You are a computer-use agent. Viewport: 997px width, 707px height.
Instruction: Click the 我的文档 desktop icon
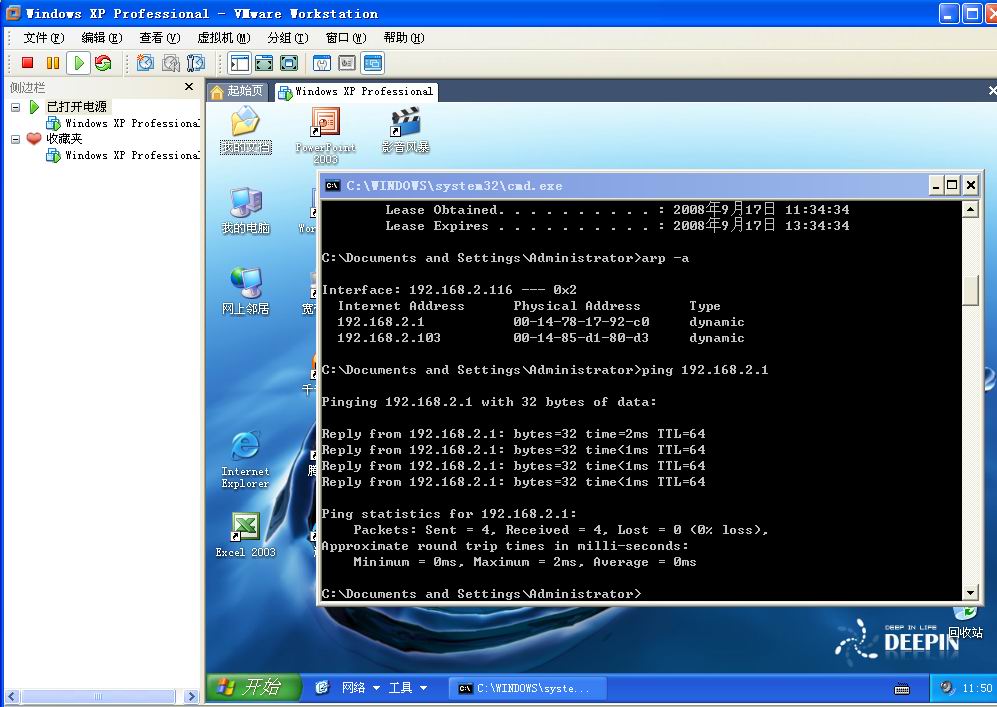click(x=245, y=130)
